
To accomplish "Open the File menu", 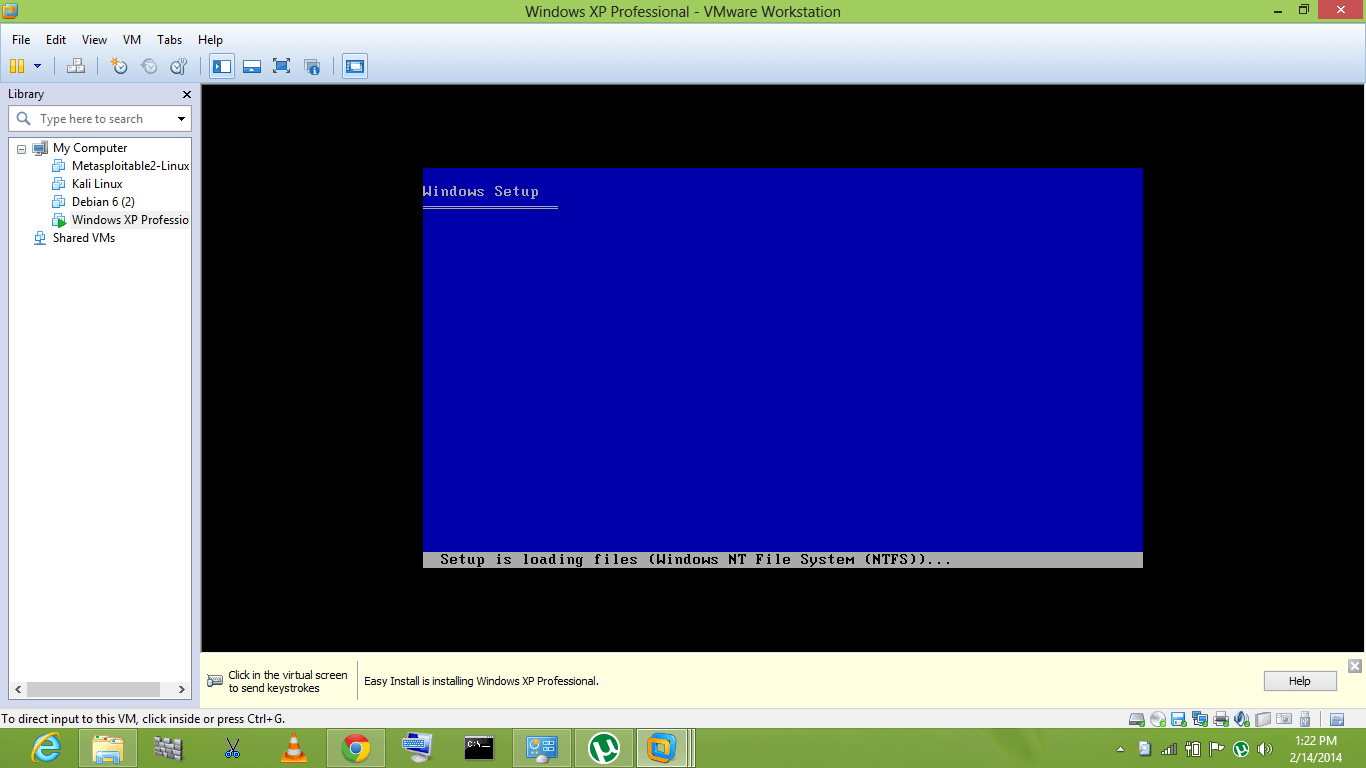I will 21,40.
